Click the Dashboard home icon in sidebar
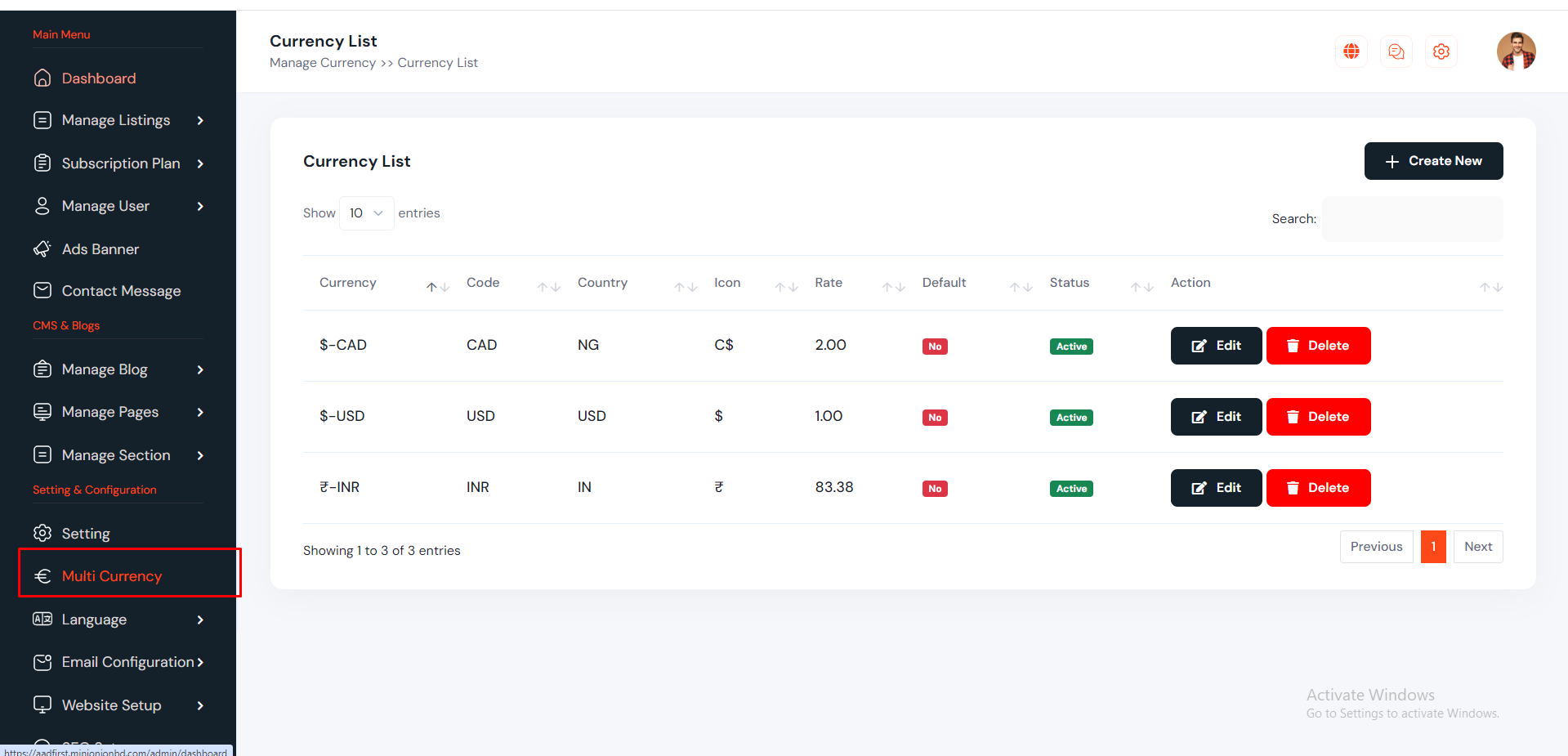Screen dimensions: 1568x756 pos(42,78)
